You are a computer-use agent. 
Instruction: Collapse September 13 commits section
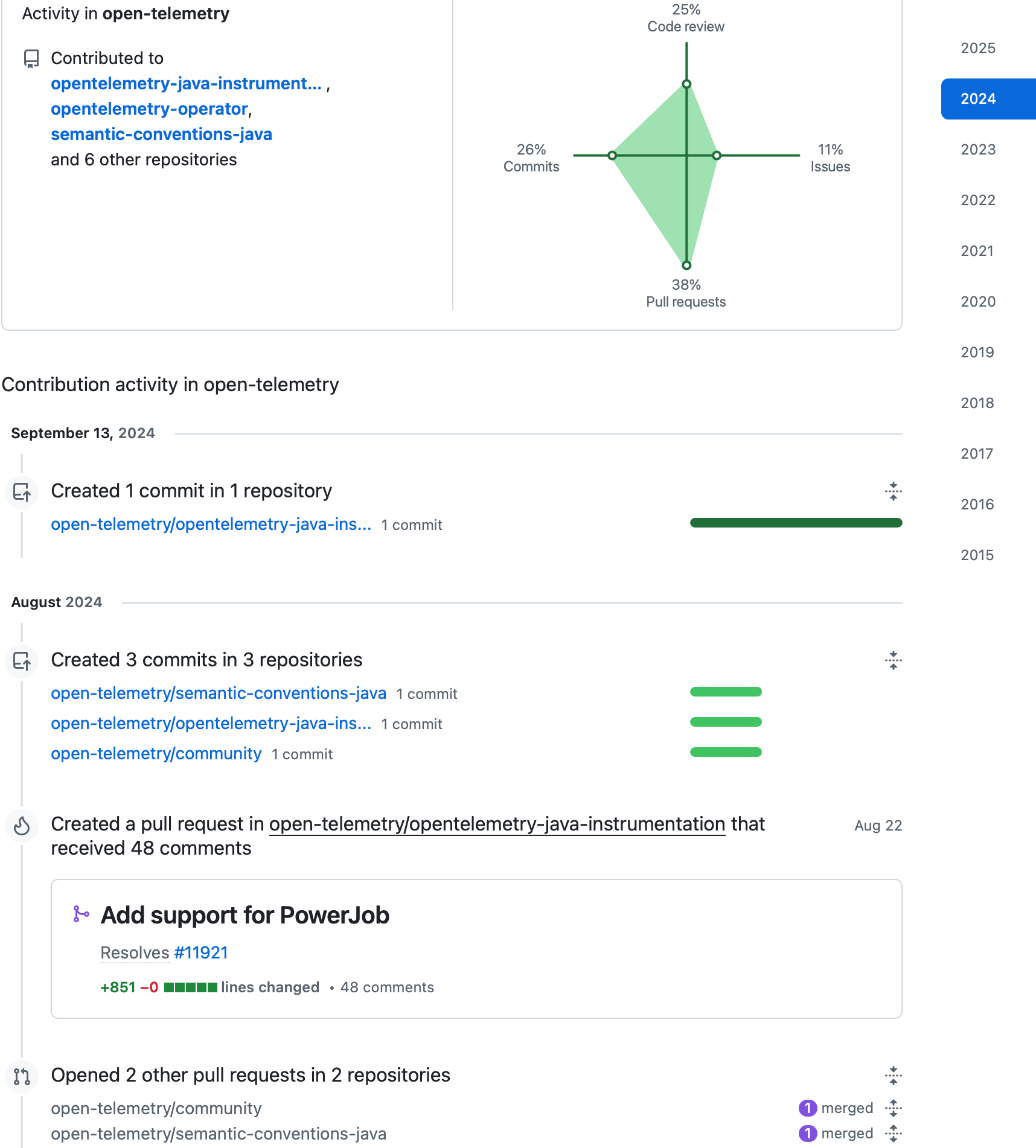893,491
